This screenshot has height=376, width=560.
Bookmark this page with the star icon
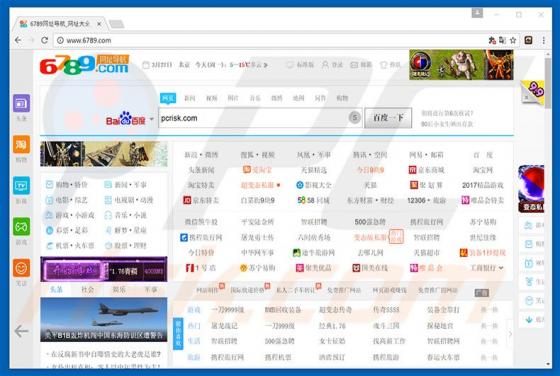[513, 40]
